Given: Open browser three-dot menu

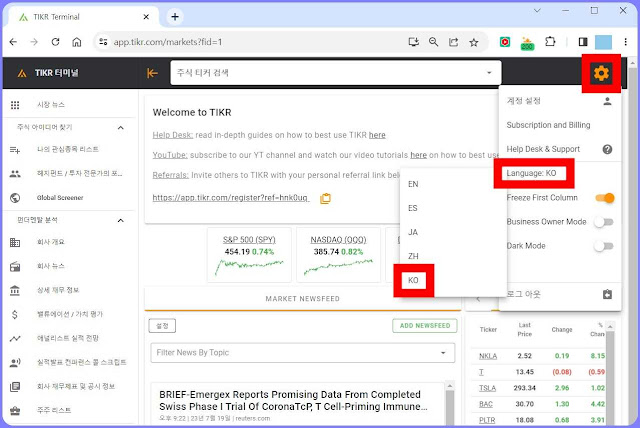Looking at the screenshot, I should [x=625, y=42].
